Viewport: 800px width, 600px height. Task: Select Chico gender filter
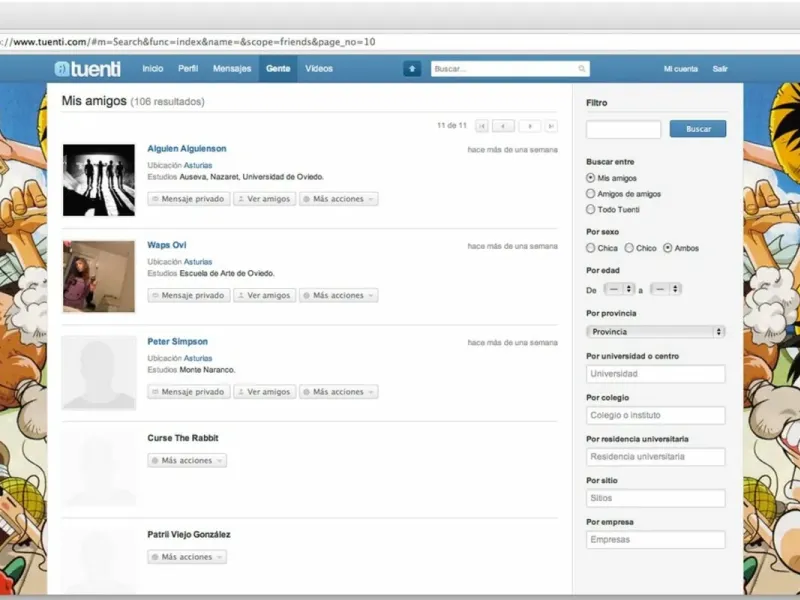tap(629, 248)
